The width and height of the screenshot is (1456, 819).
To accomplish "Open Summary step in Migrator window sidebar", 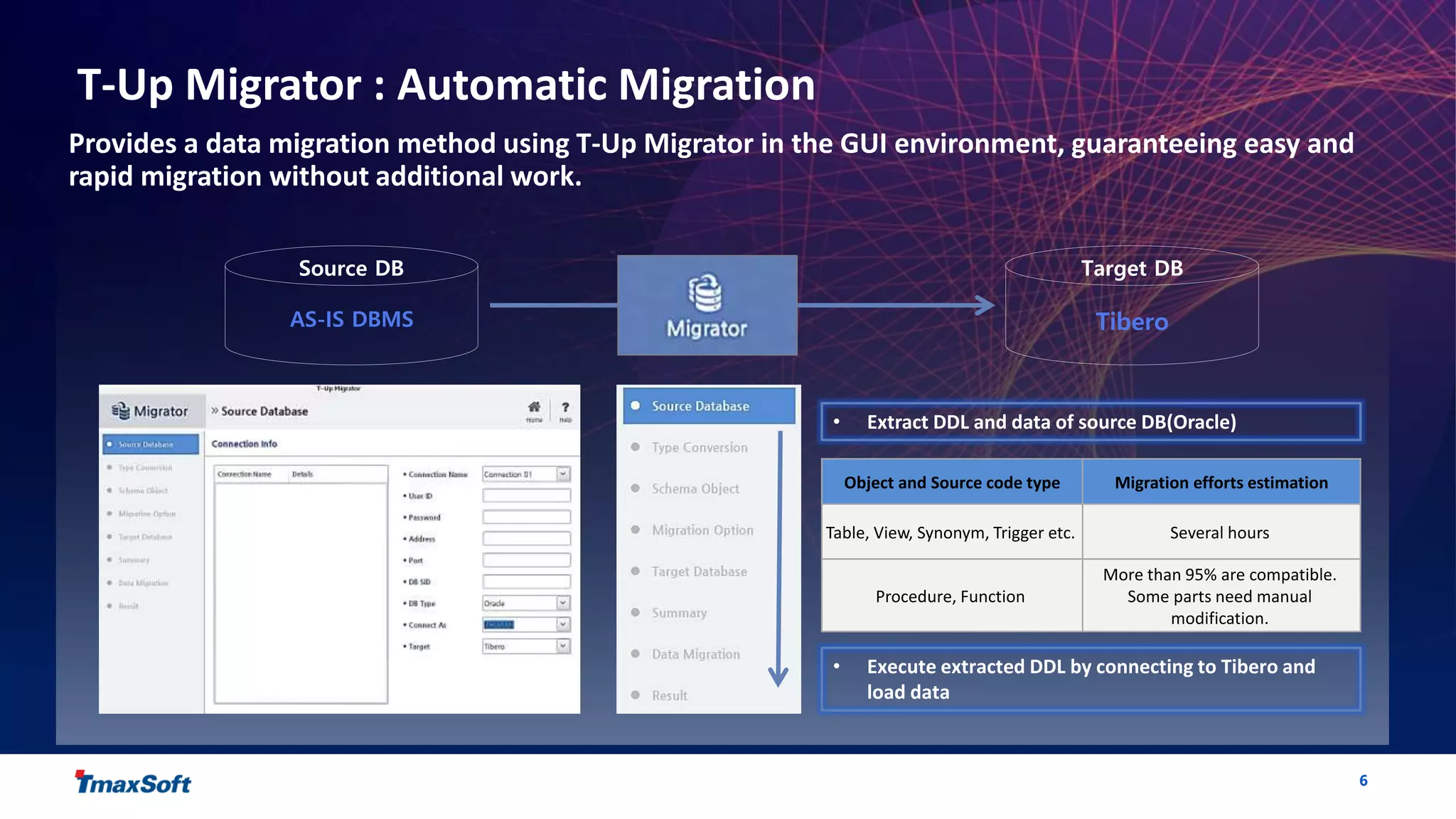I will click(134, 560).
